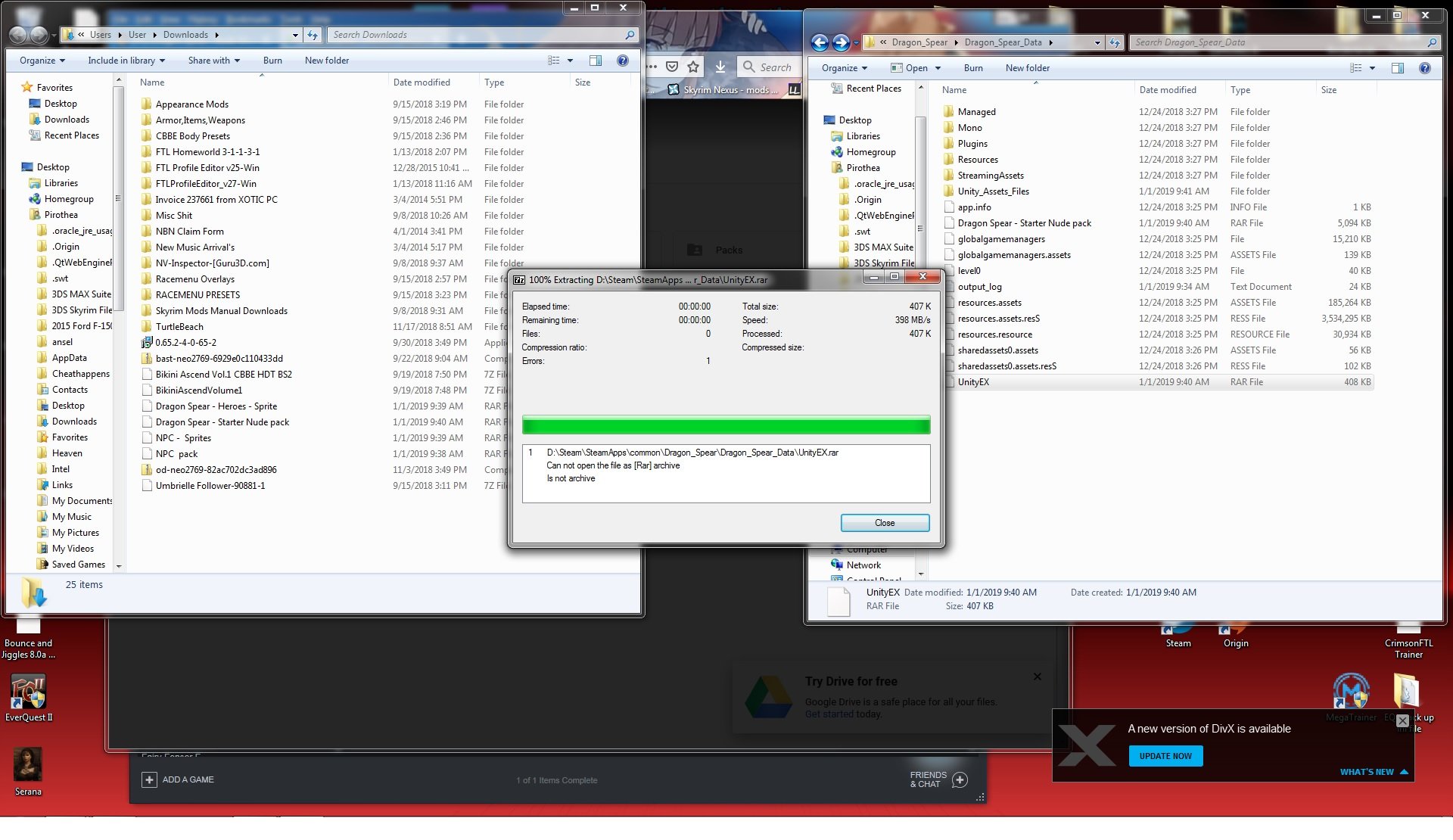Click UPDATE NOW in DivX notification
Screen dimensions: 1453x840
[1165, 756]
